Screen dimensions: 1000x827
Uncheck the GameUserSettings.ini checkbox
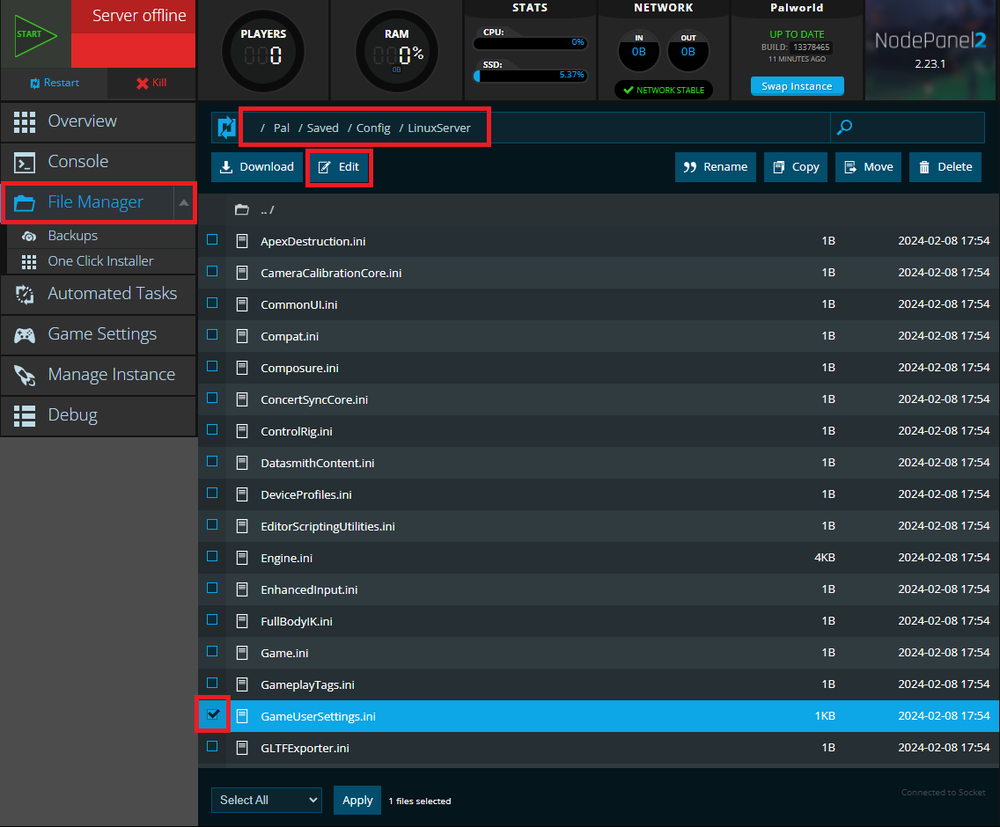[x=213, y=714]
